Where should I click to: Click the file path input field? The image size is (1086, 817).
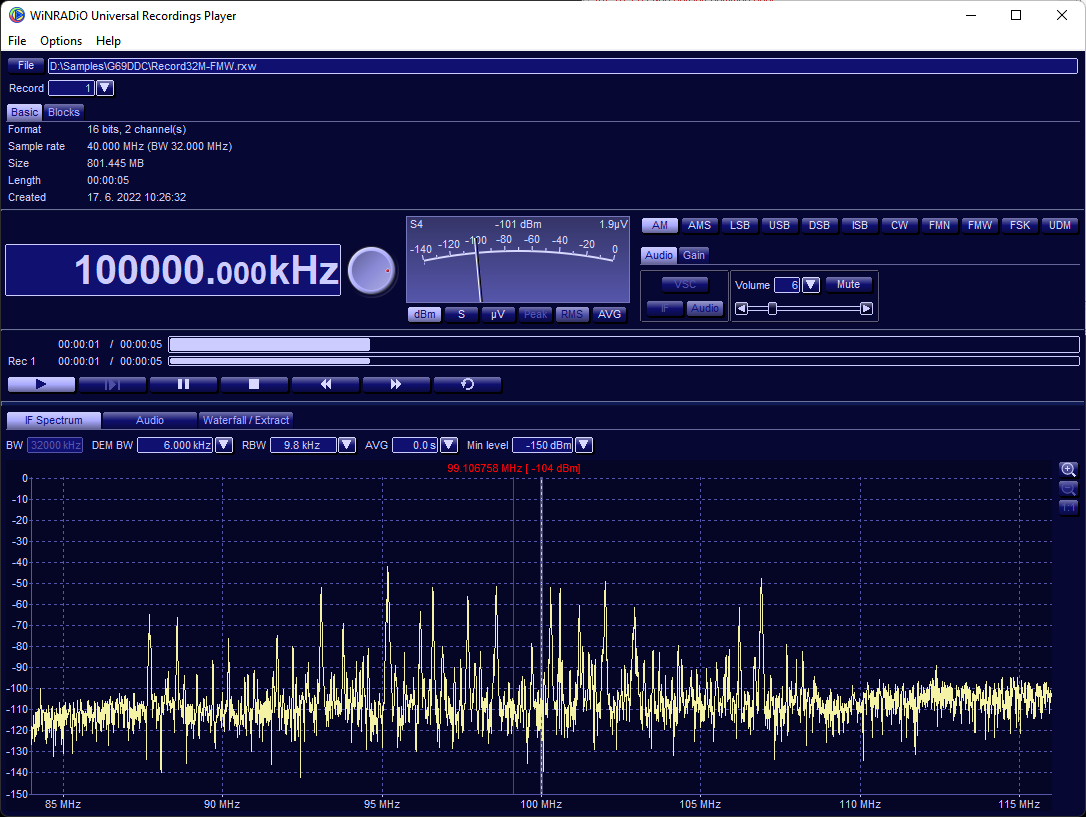click(x=562, y=66)
